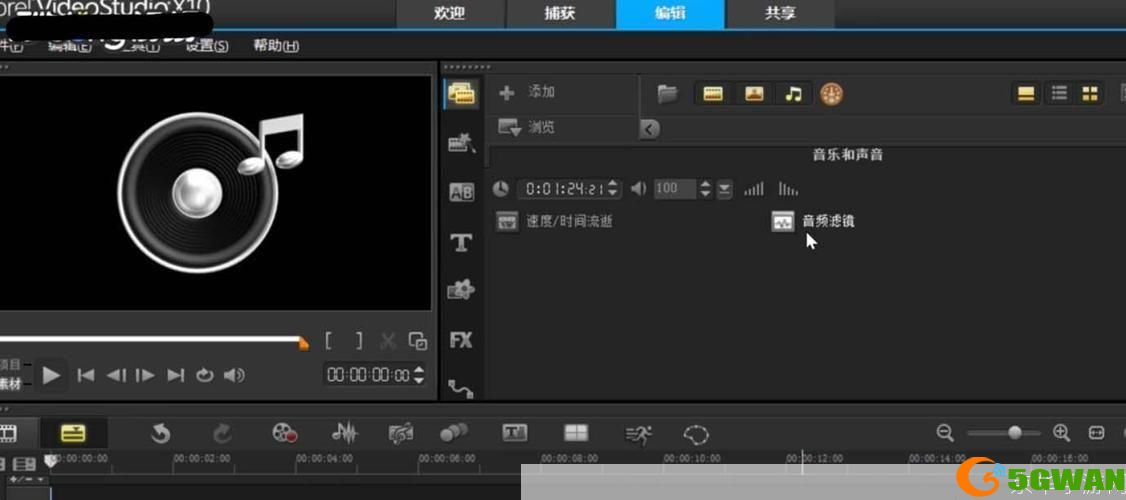Click the preview scrubber orange handle
The height and width of the screenshot is (500, 1126).
304,344
